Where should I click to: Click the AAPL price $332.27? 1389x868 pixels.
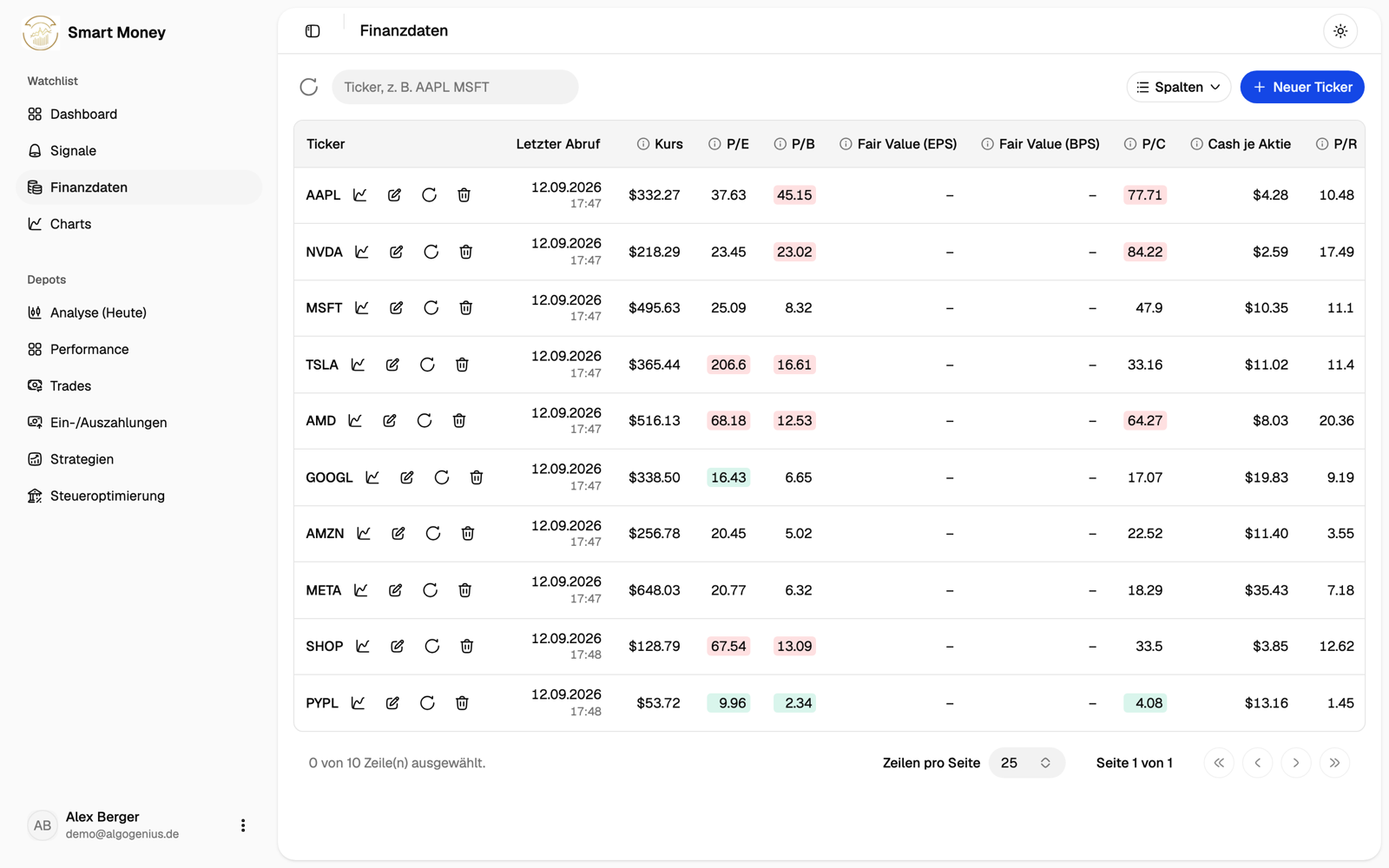tap(655, 195)
